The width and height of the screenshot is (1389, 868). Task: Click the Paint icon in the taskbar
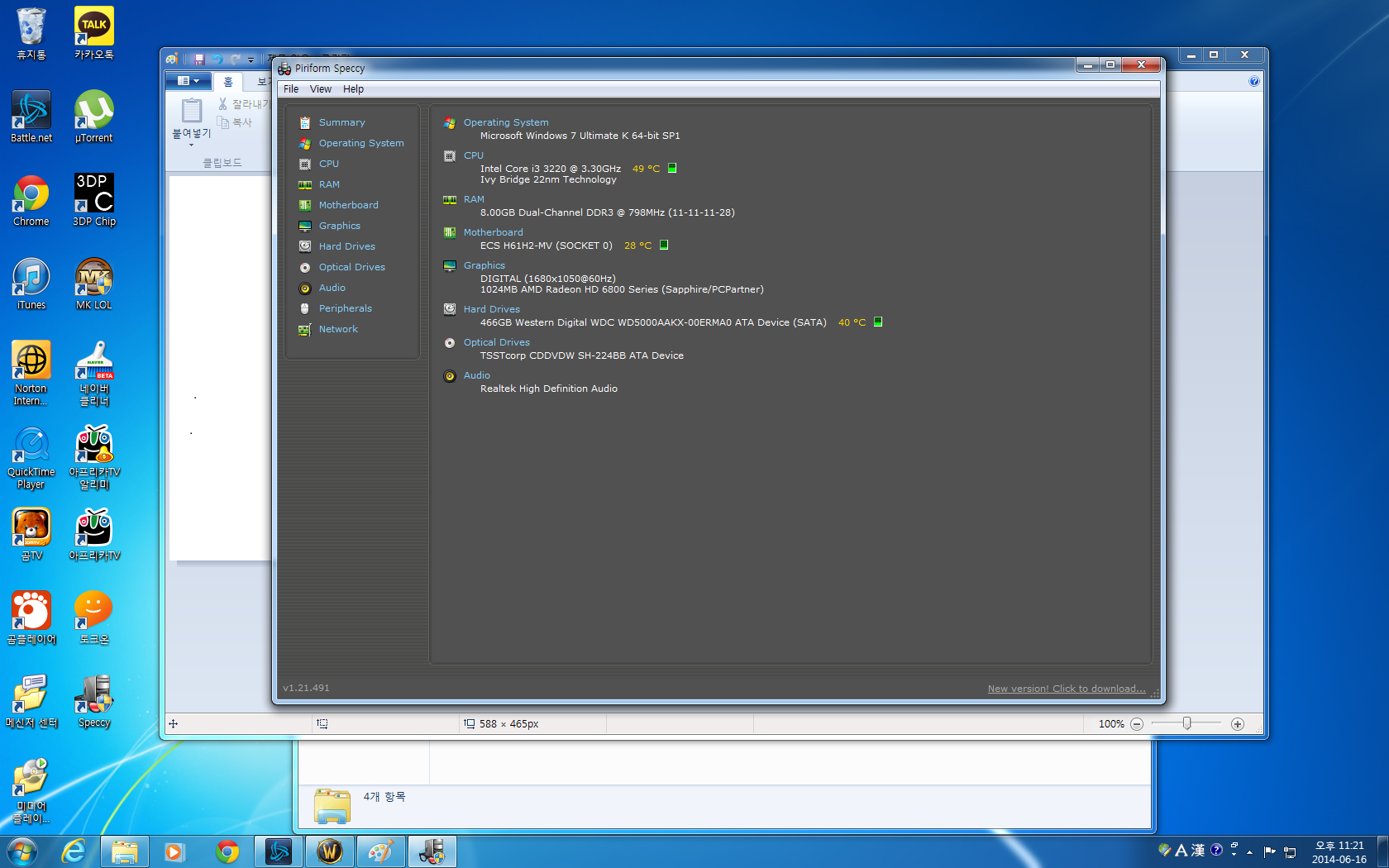(x=380, y=851)
